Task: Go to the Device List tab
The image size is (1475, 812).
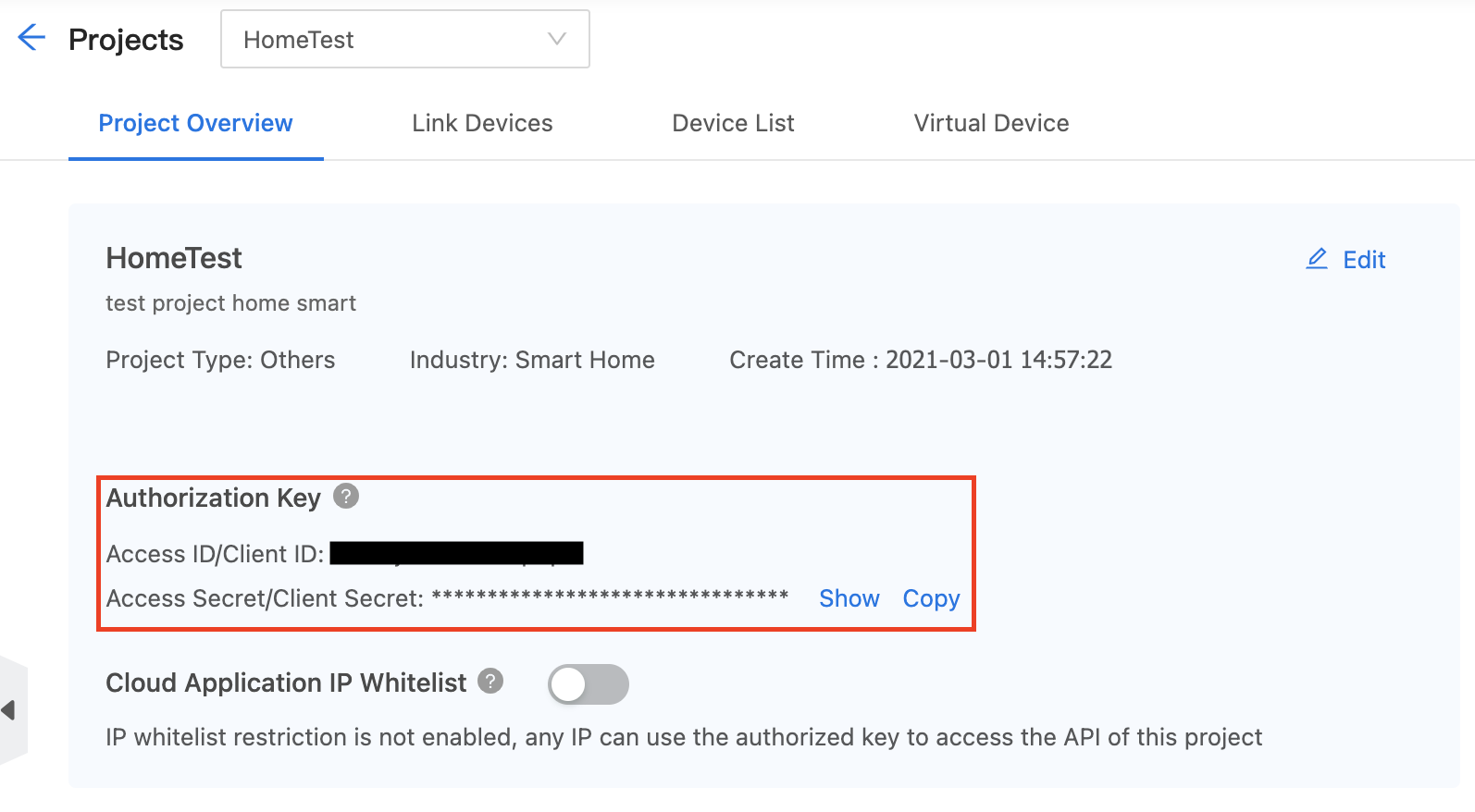Action: coord(733,123)
